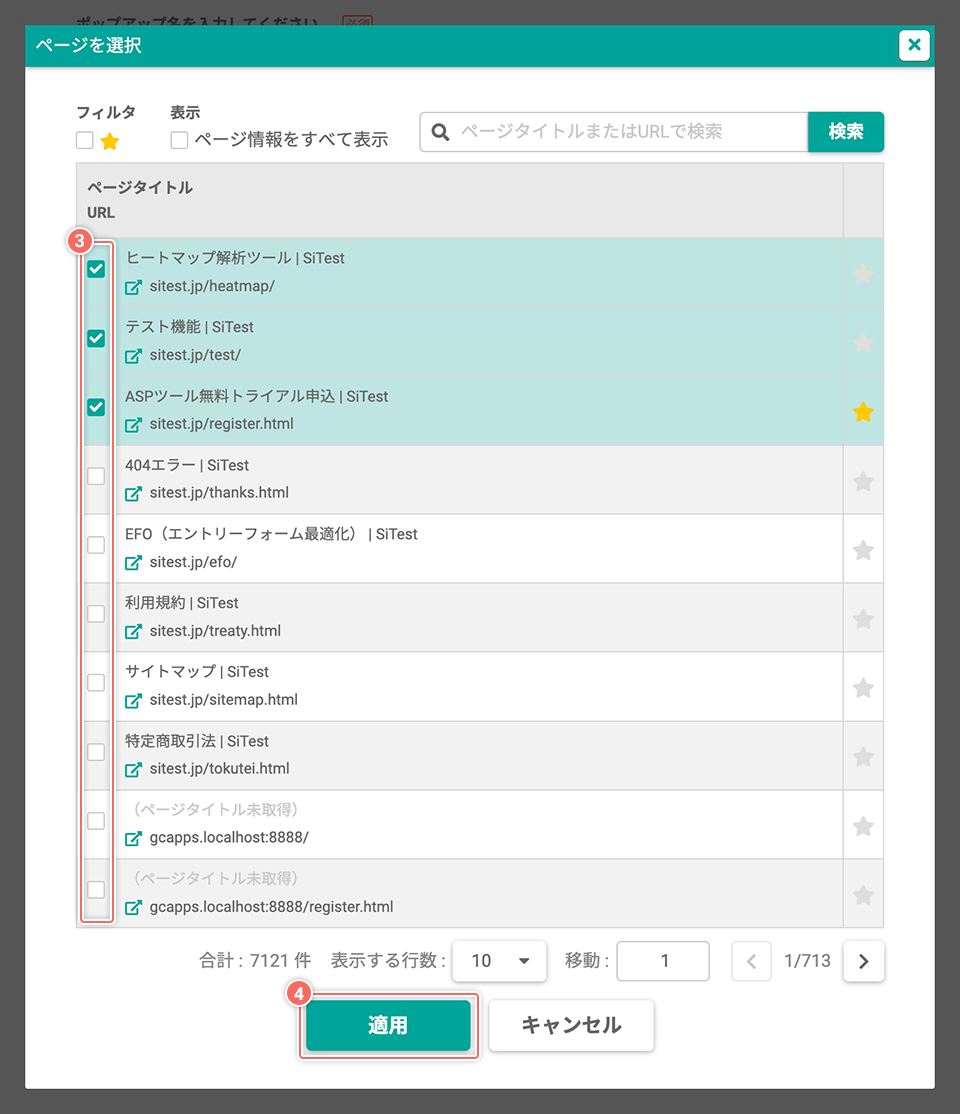The height and width of the screenshot is (1114, 960).
Task: Go to previous page arrow
Action: (752, 961)
